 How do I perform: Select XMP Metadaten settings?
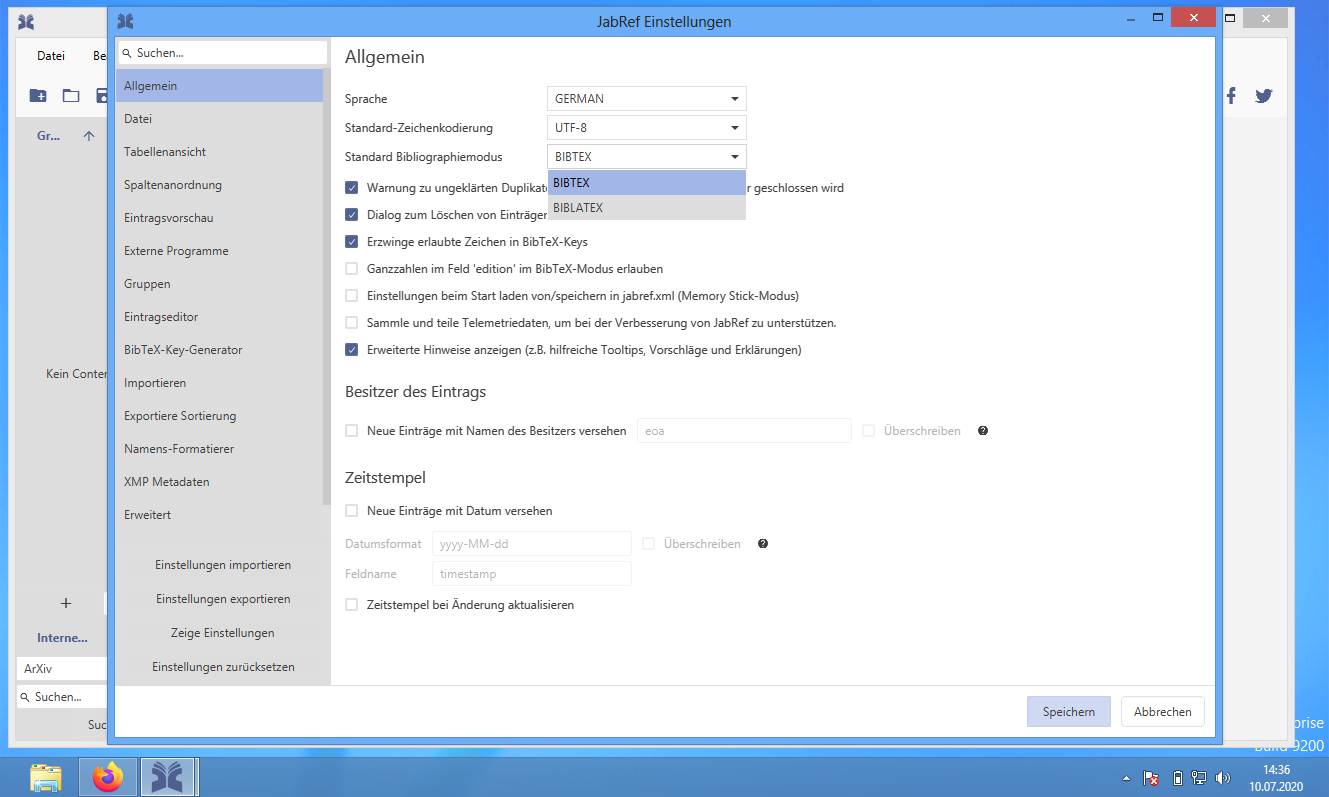click(219, 482)
